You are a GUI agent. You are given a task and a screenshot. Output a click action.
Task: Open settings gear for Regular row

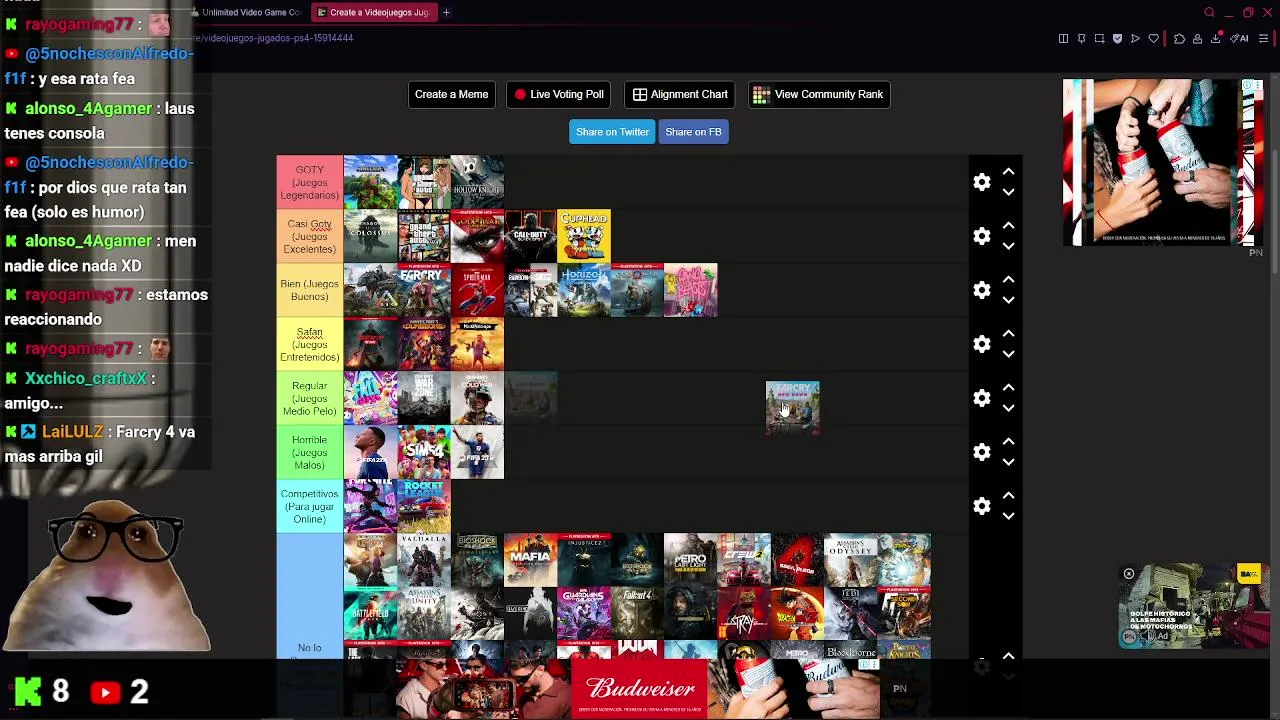click(x=982, y=398)
